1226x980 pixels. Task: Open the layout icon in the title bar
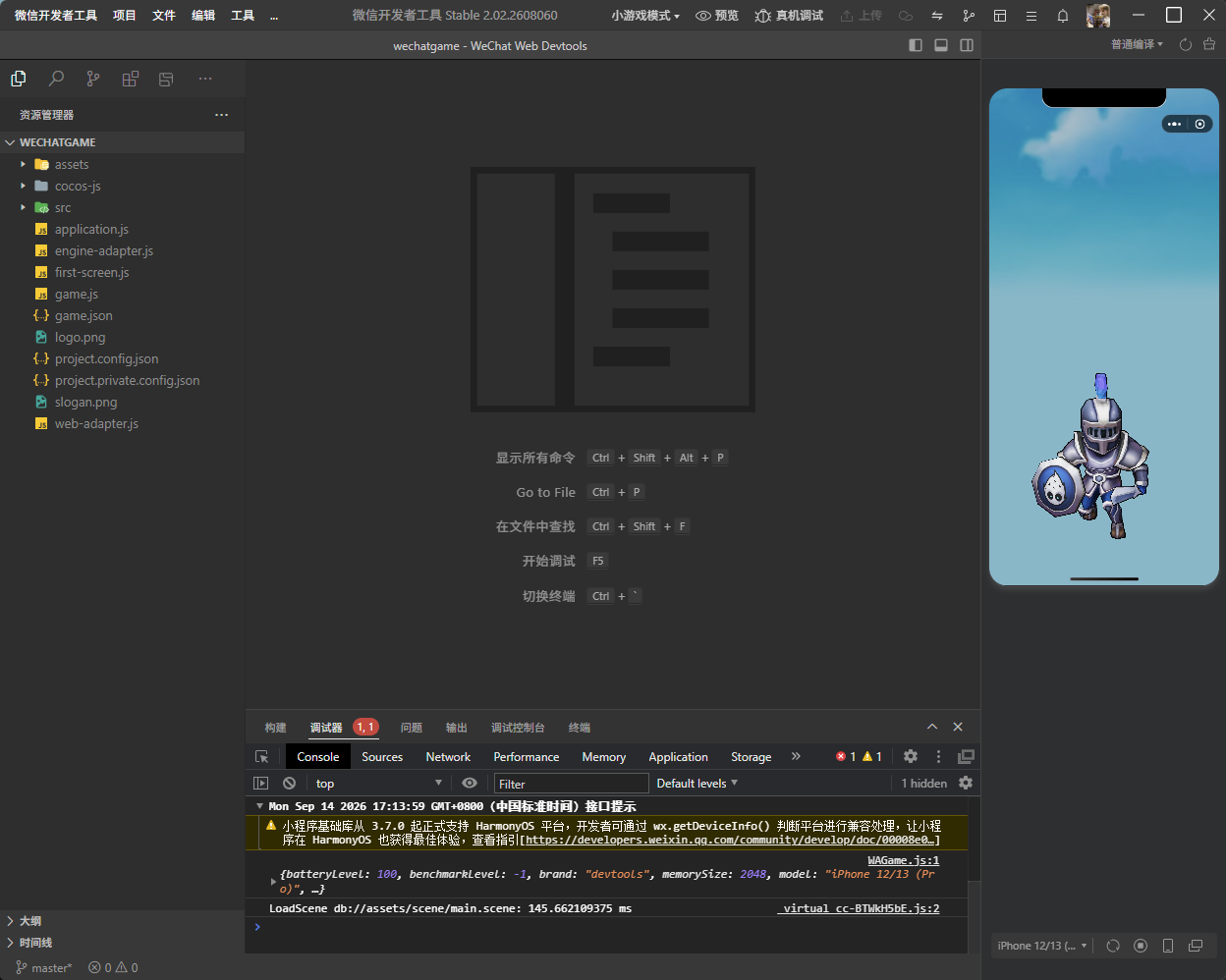[1000, 16]
